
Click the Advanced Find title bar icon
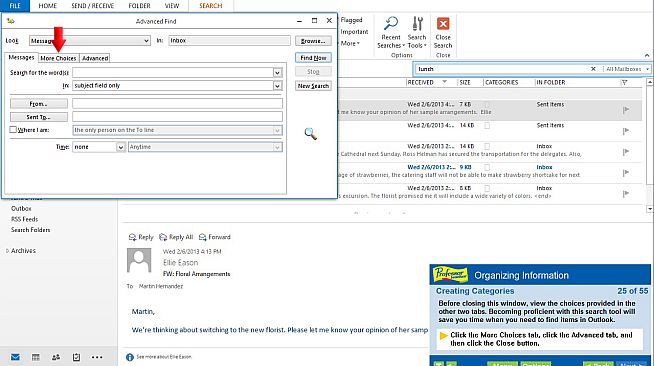tap(10, 21)
